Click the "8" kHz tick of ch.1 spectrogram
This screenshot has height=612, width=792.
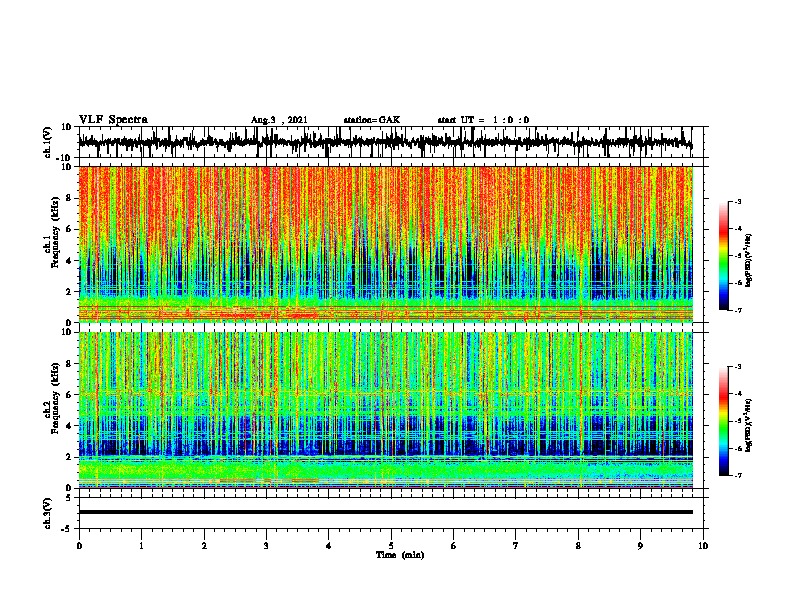pos(69,198)
